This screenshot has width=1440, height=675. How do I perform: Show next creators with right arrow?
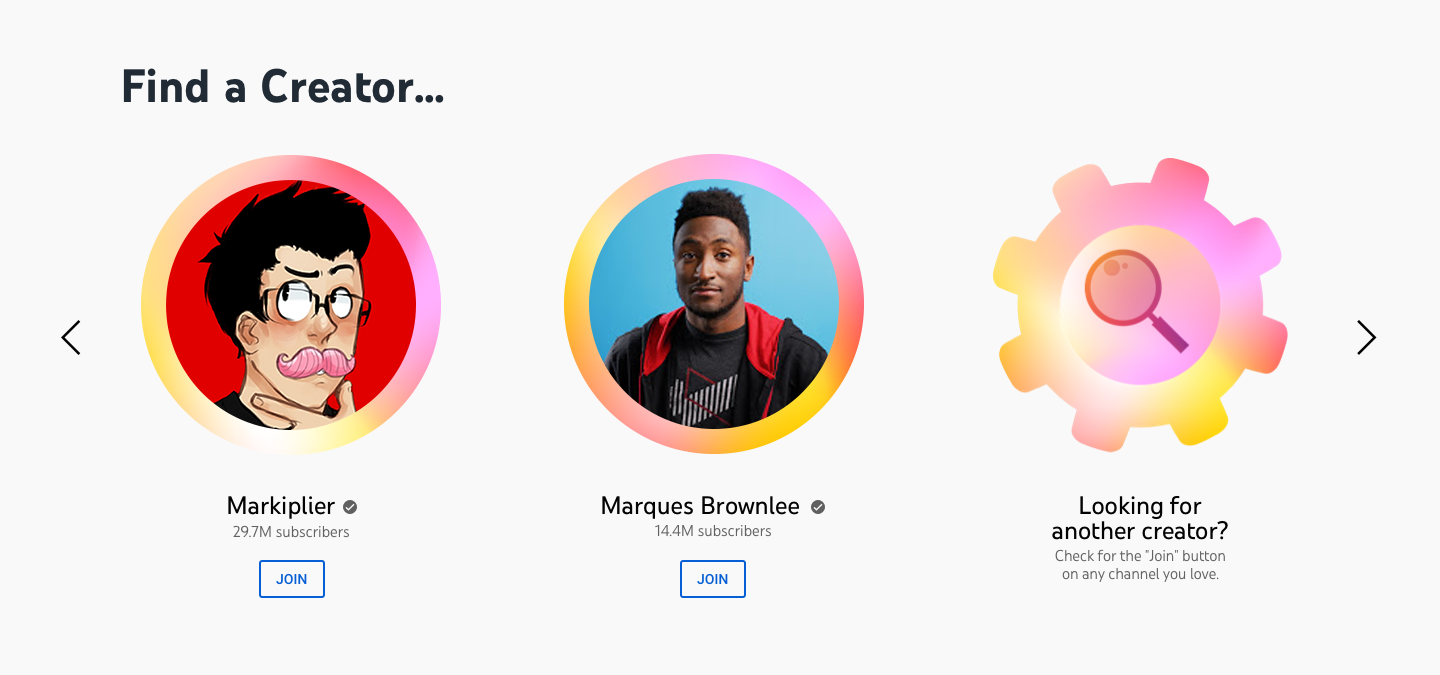1366,338
